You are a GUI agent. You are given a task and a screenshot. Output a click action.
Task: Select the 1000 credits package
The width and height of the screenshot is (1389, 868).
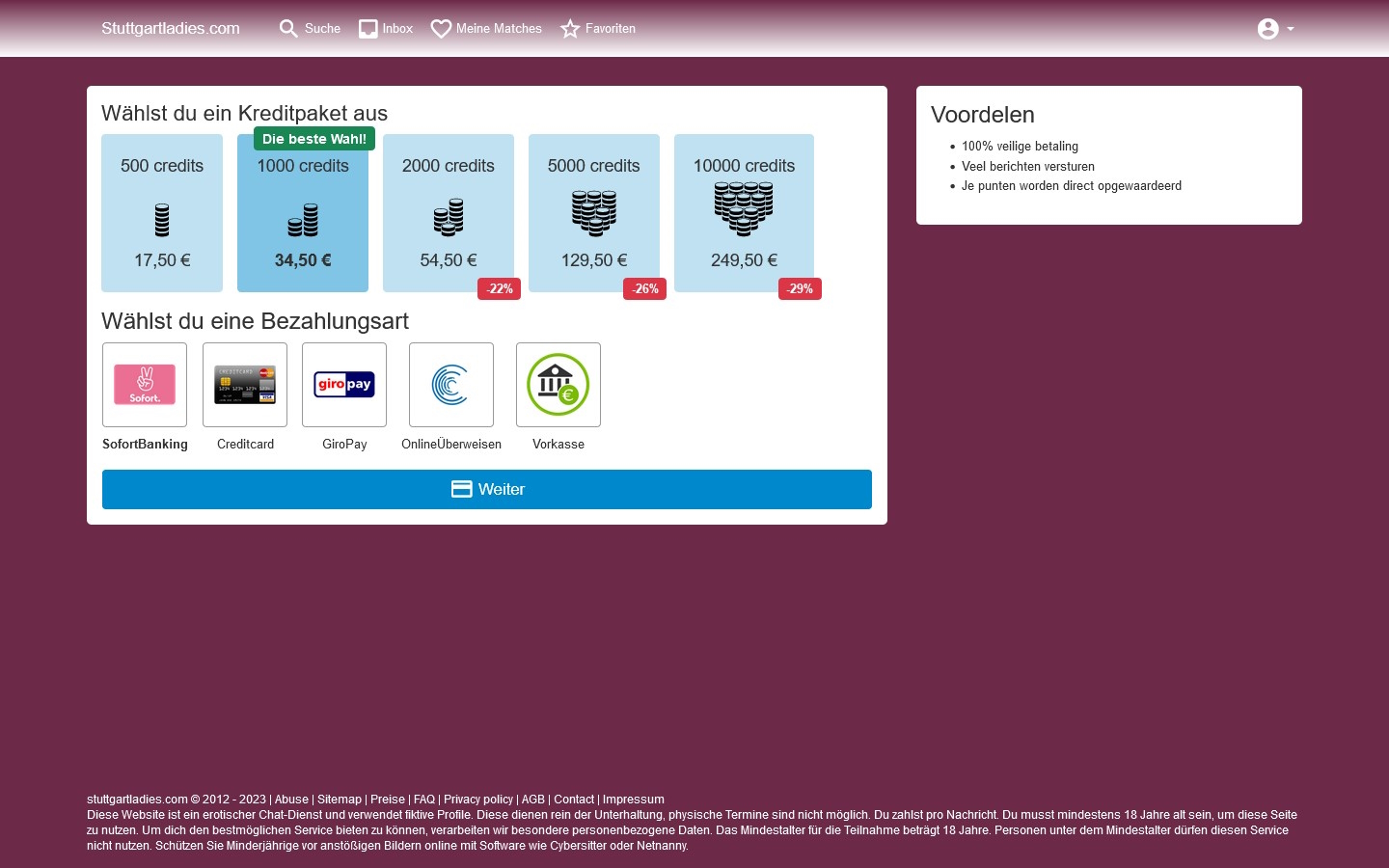[303, 213]
